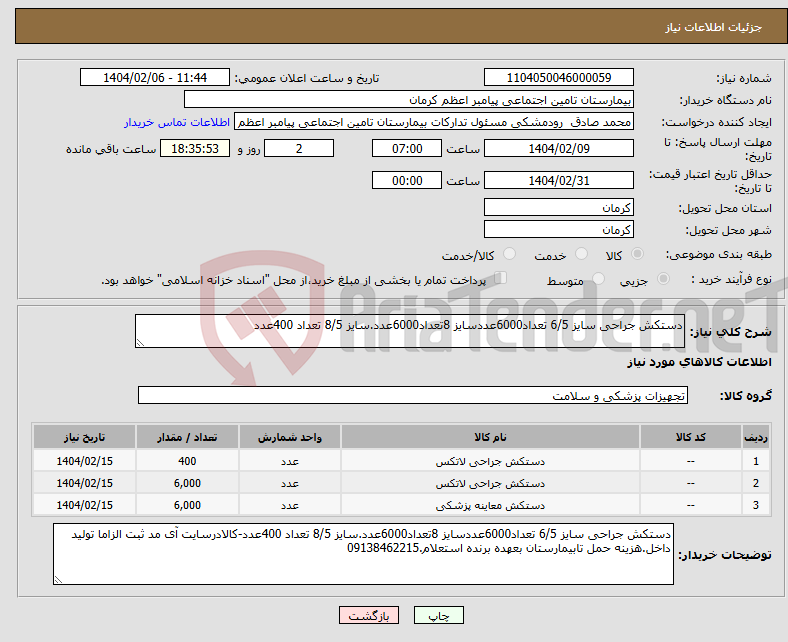The image size is (788, 642).
Task: Click the unit عدد in row 2
Action: click(290, 483)
